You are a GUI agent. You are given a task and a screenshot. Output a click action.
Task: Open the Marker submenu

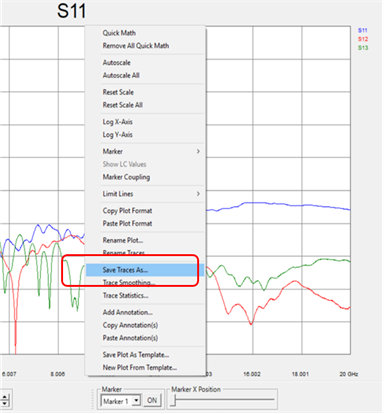(145, 151)
